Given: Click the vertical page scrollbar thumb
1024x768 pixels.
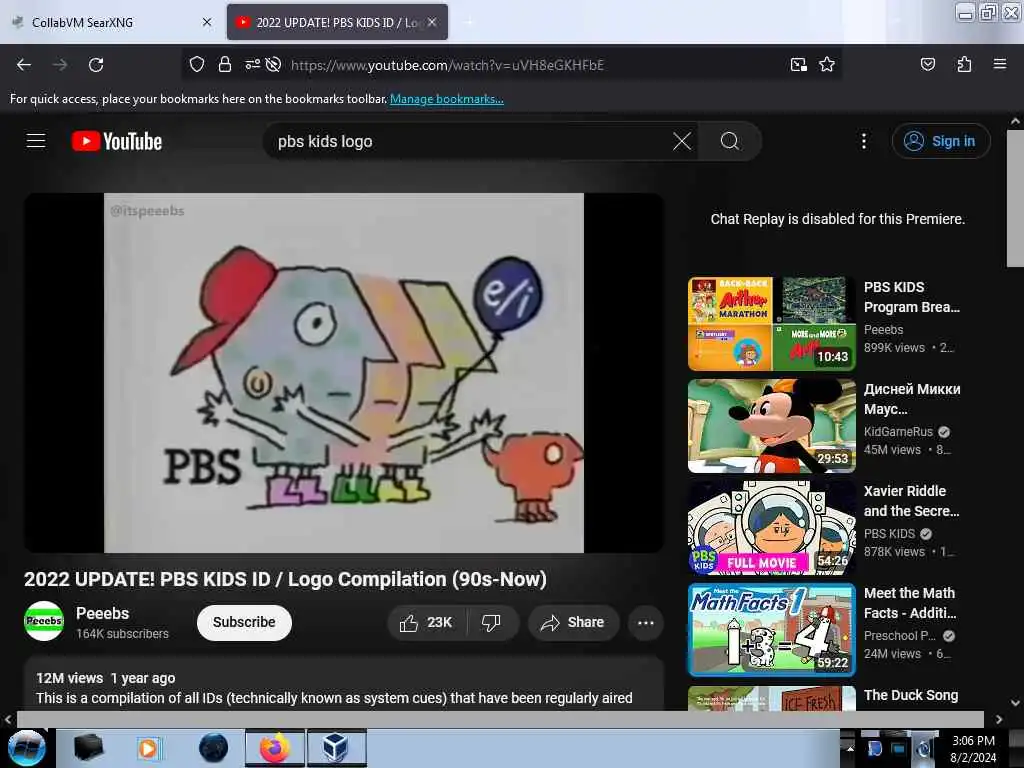Looking at the screenshot, I should click(1015, 198).
